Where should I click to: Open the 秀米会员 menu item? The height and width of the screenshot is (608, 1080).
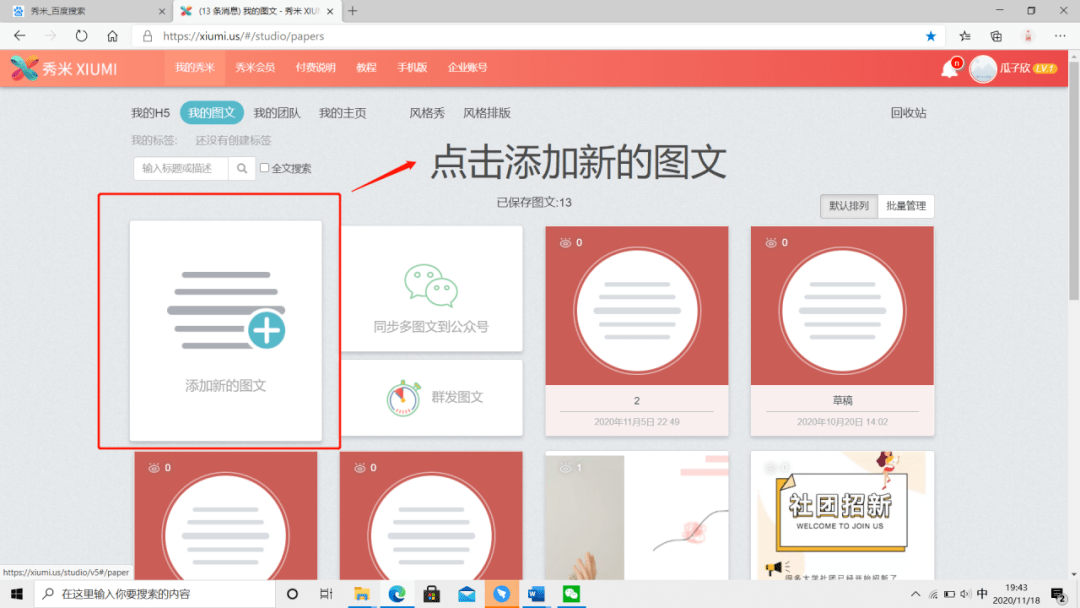click(x=255, y=68)
